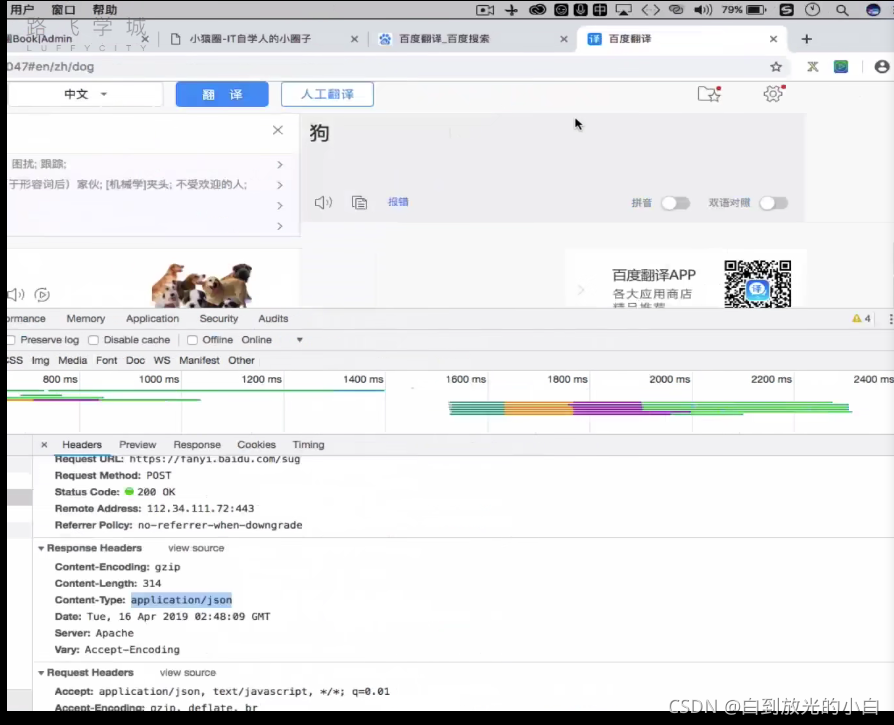Click the circular play icon beside dictionary speaker

click(x=42, y=295)
